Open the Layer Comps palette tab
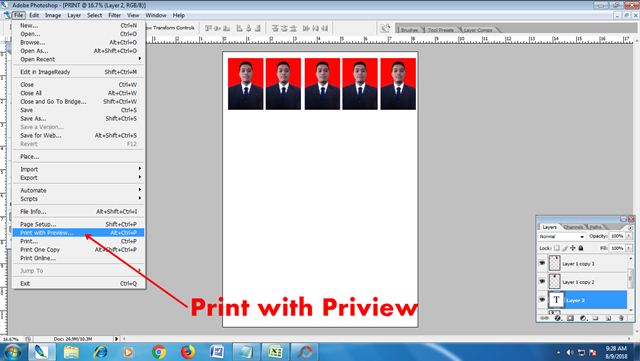 [478, 30]
